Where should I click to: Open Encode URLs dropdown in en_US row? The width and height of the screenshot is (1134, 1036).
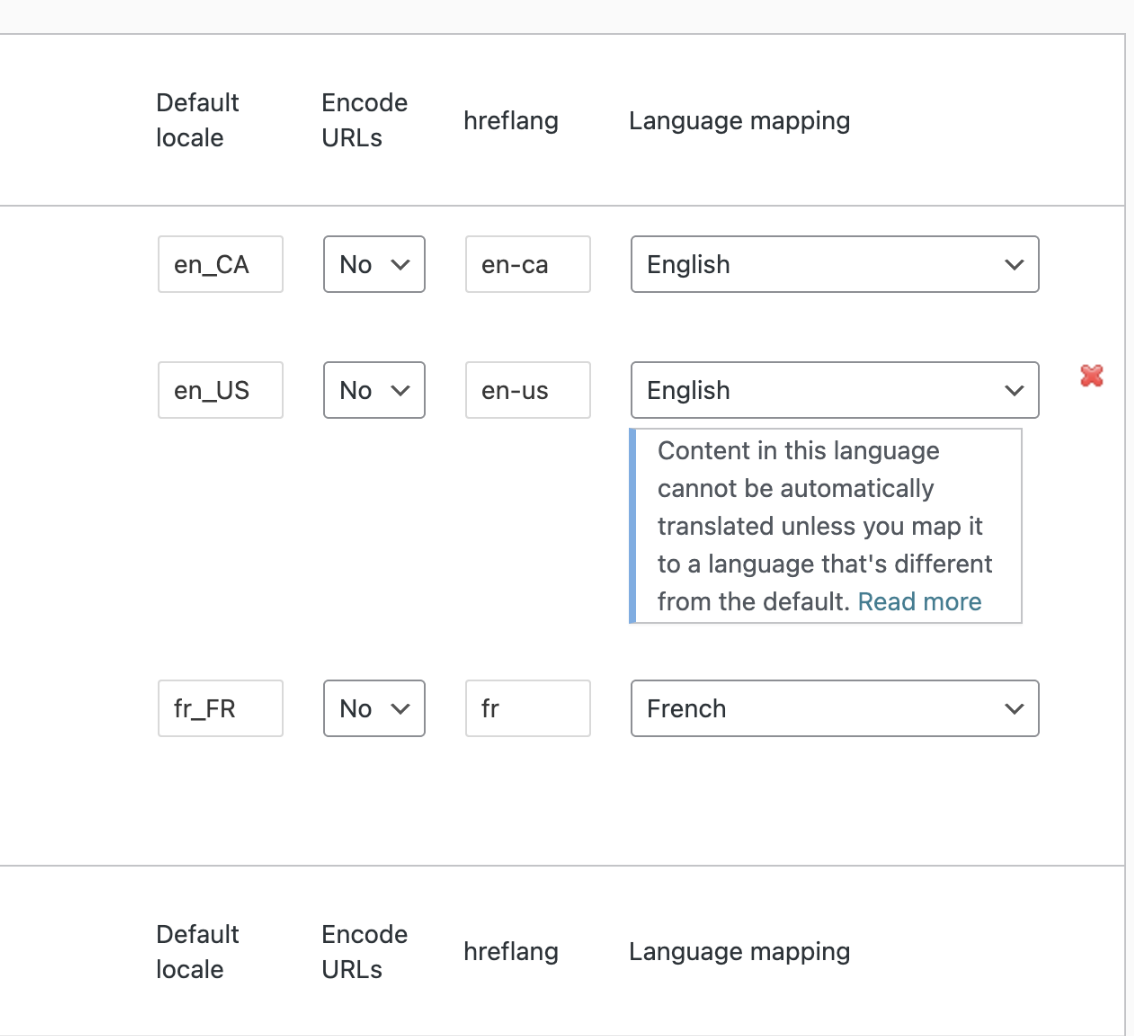coord(374,390)
